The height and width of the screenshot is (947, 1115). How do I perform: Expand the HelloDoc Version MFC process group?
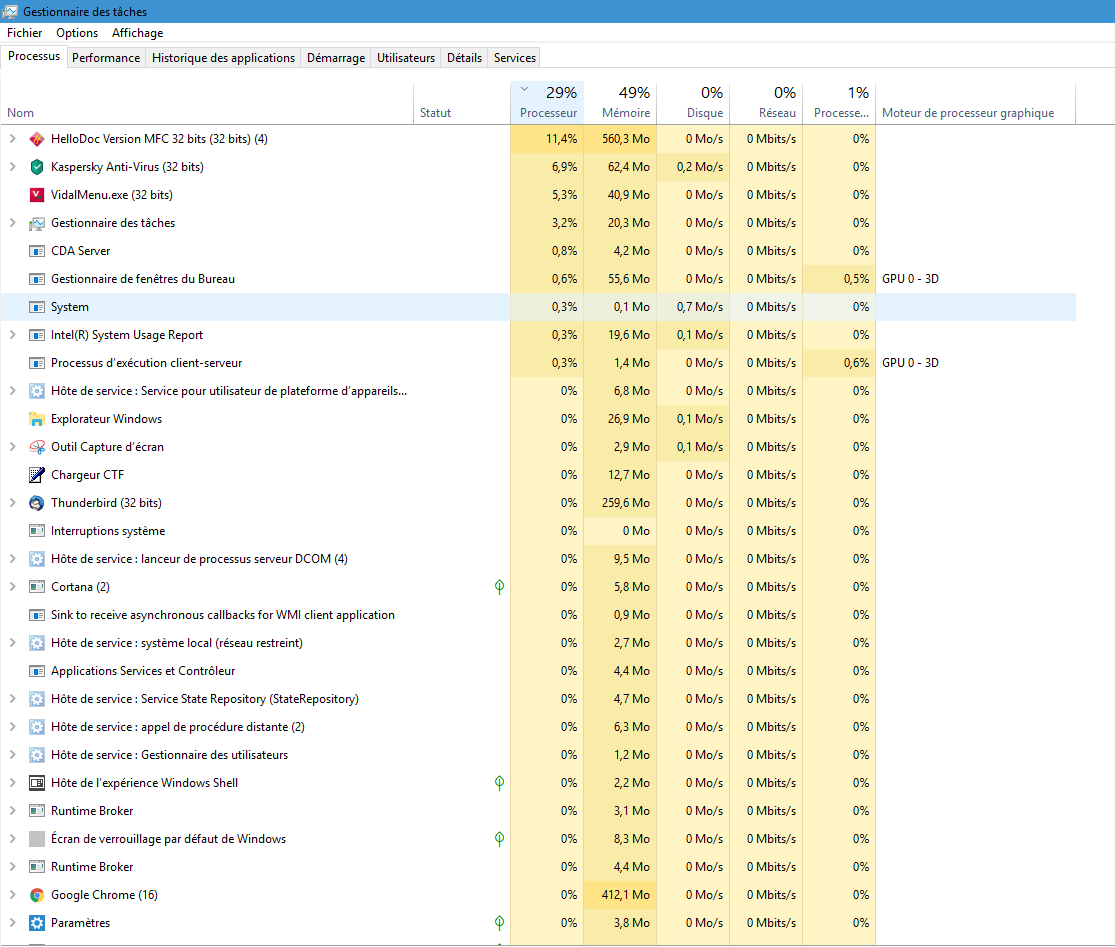[x=13, y=139]
